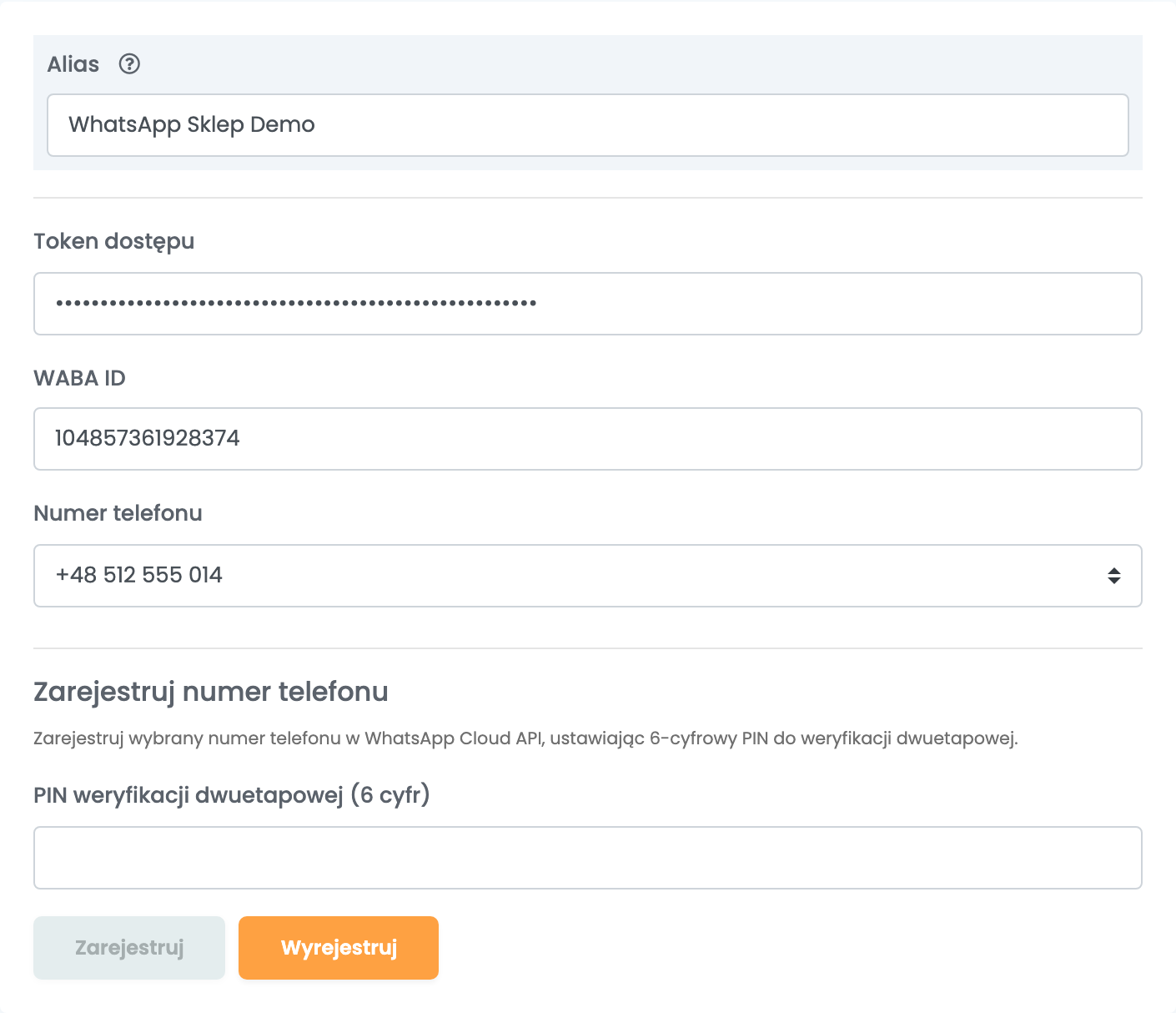This screenshot has width=1176, height=1013.
Task: Edit the Alias field "WhatsApp Sklep Demo"
Action: 588,125
